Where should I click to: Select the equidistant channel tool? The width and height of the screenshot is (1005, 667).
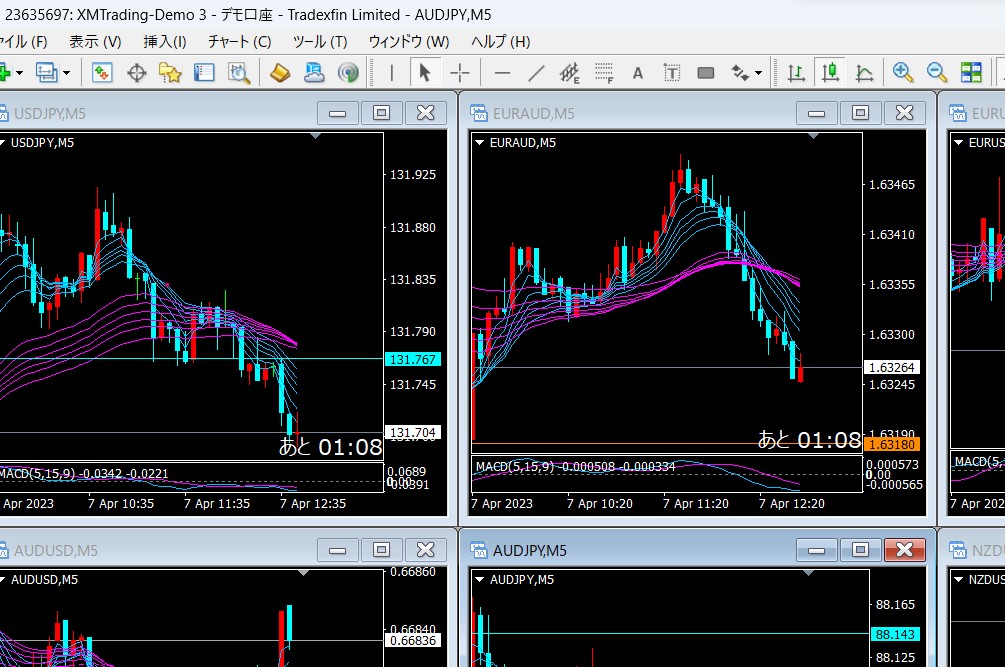coord(570,73)
